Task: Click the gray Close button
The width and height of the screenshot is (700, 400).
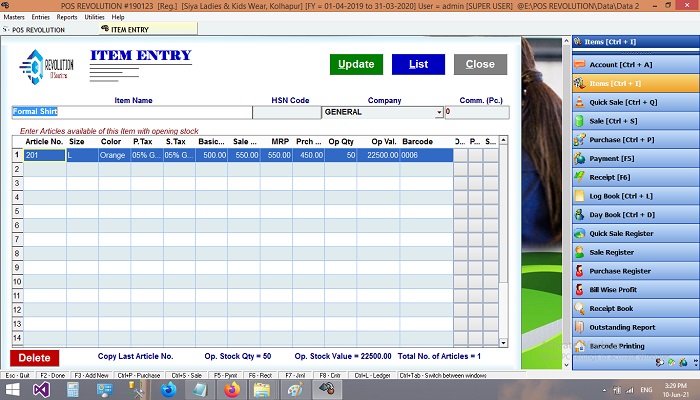Action: coord(480,64)
